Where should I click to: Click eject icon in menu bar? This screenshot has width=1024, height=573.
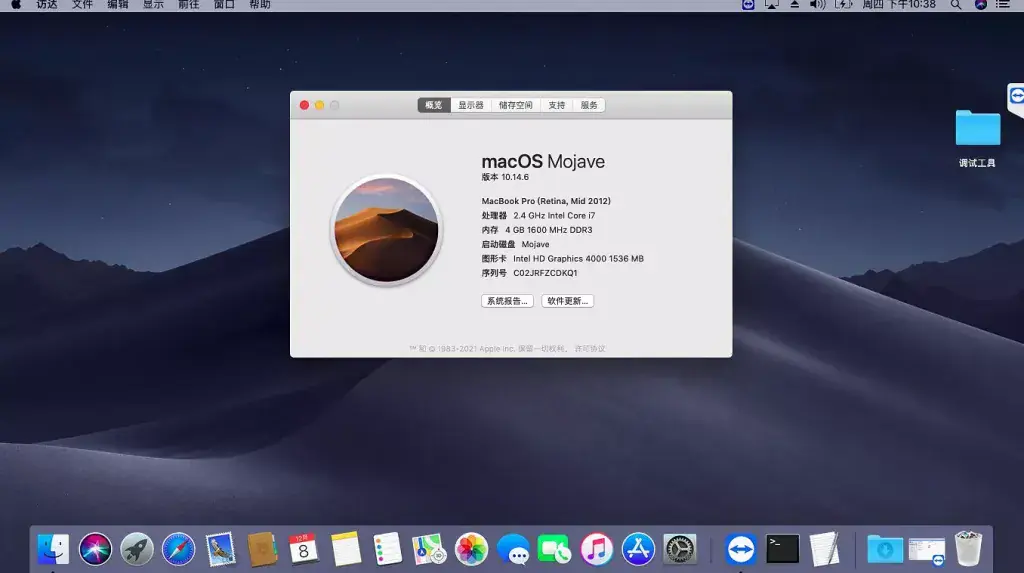pos(795,5)
